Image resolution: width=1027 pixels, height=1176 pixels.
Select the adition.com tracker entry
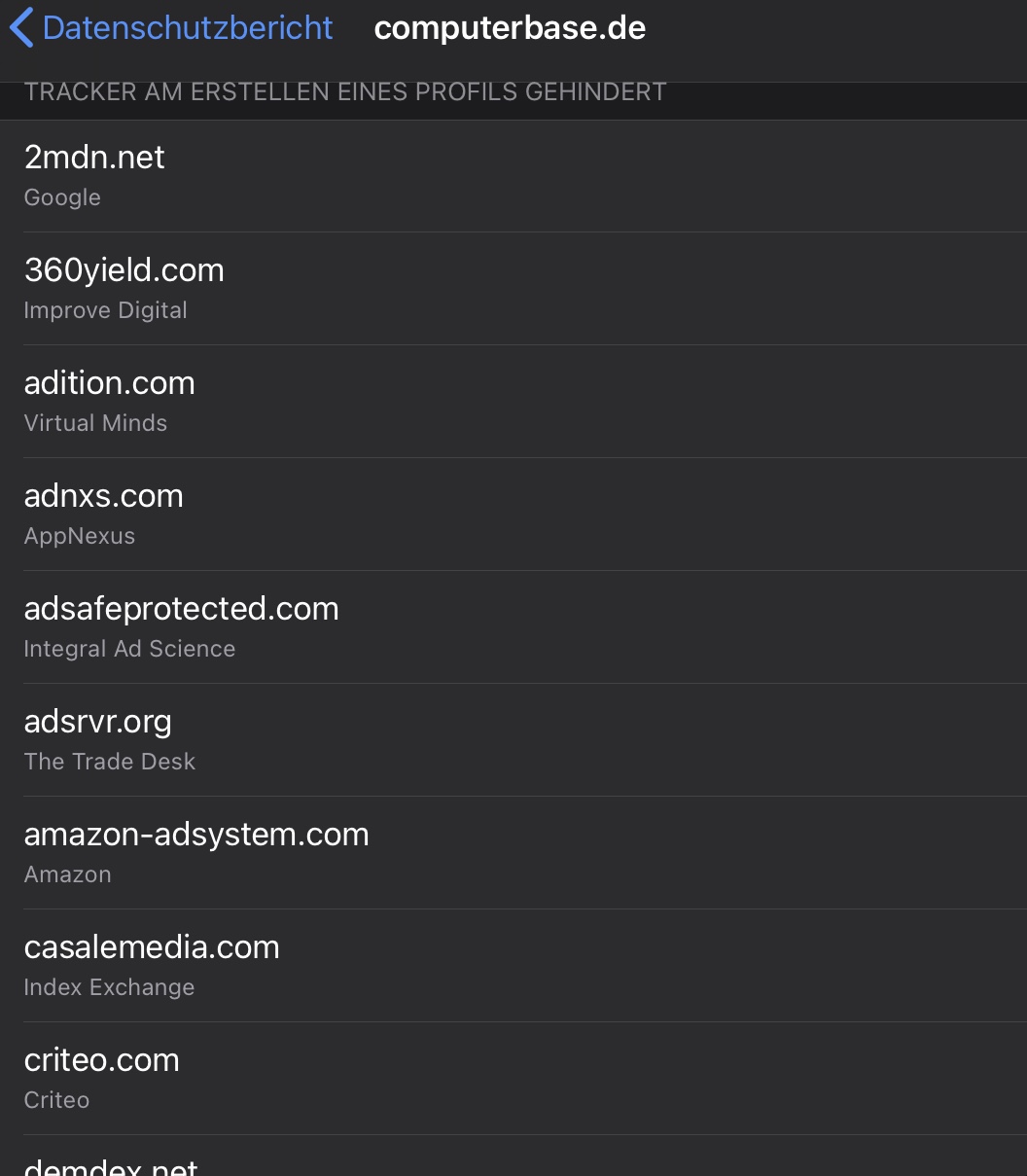click(513, 402)
